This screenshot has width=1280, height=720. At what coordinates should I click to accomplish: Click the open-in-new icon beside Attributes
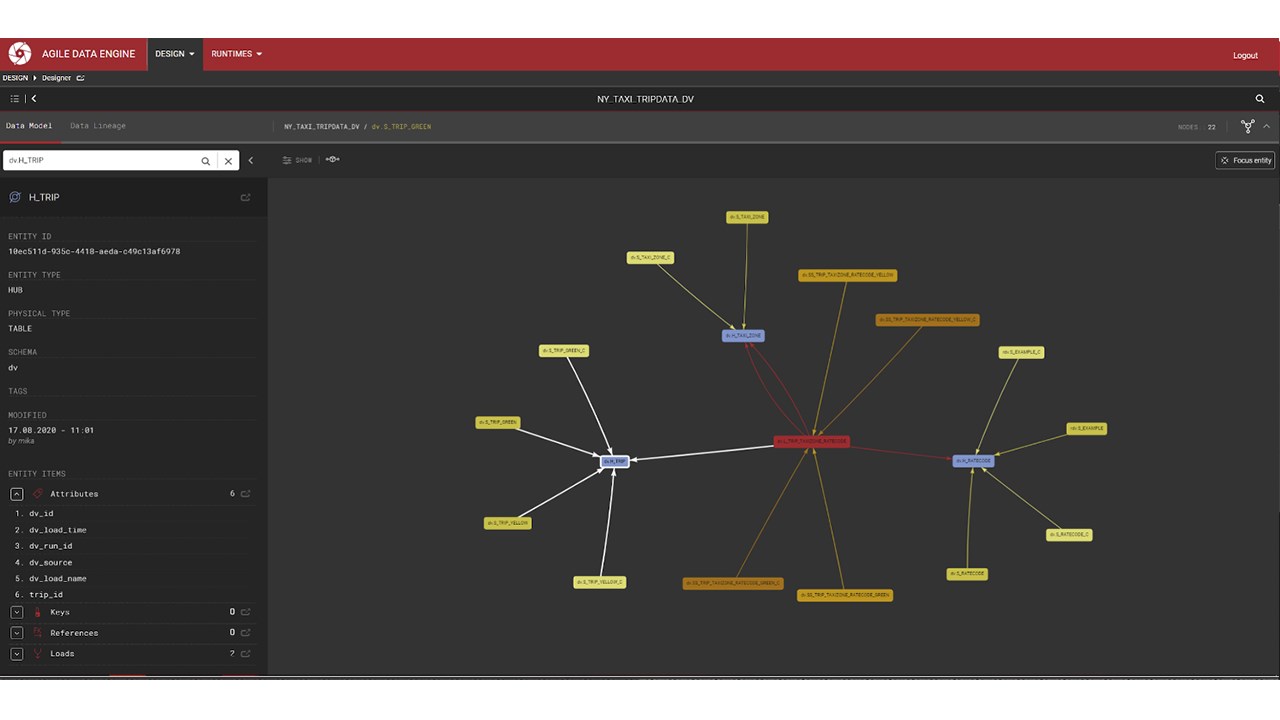[x=245, y=493]
